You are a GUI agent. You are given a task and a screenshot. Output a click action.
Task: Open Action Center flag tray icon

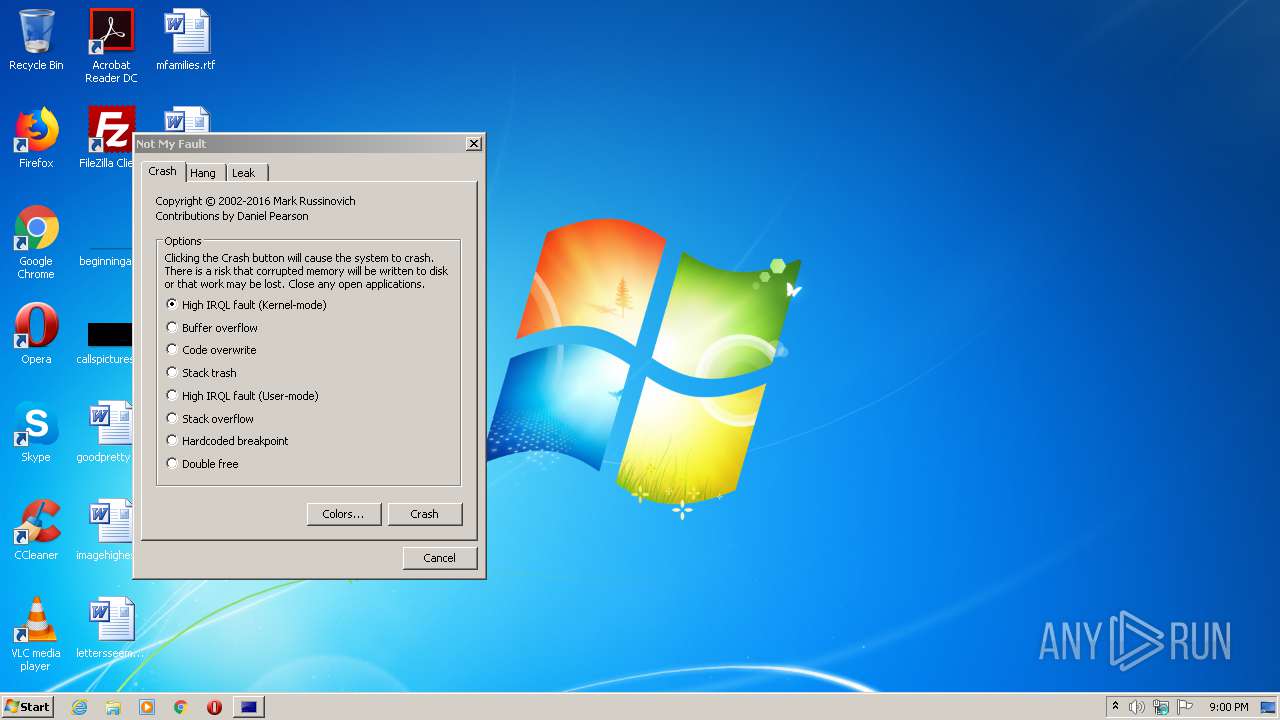tap(1185, 707)
